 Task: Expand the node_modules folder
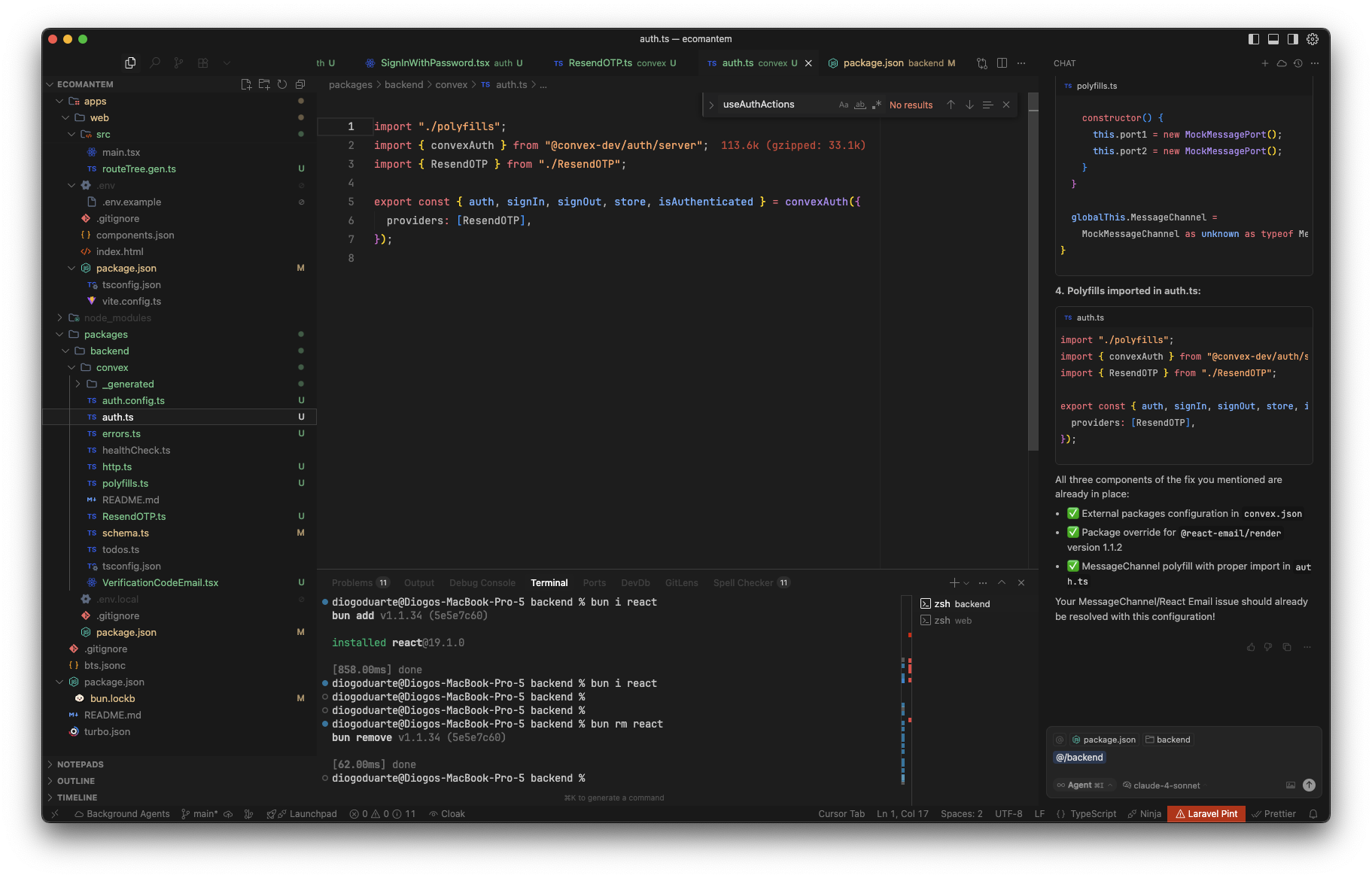[x=59, y=317]
